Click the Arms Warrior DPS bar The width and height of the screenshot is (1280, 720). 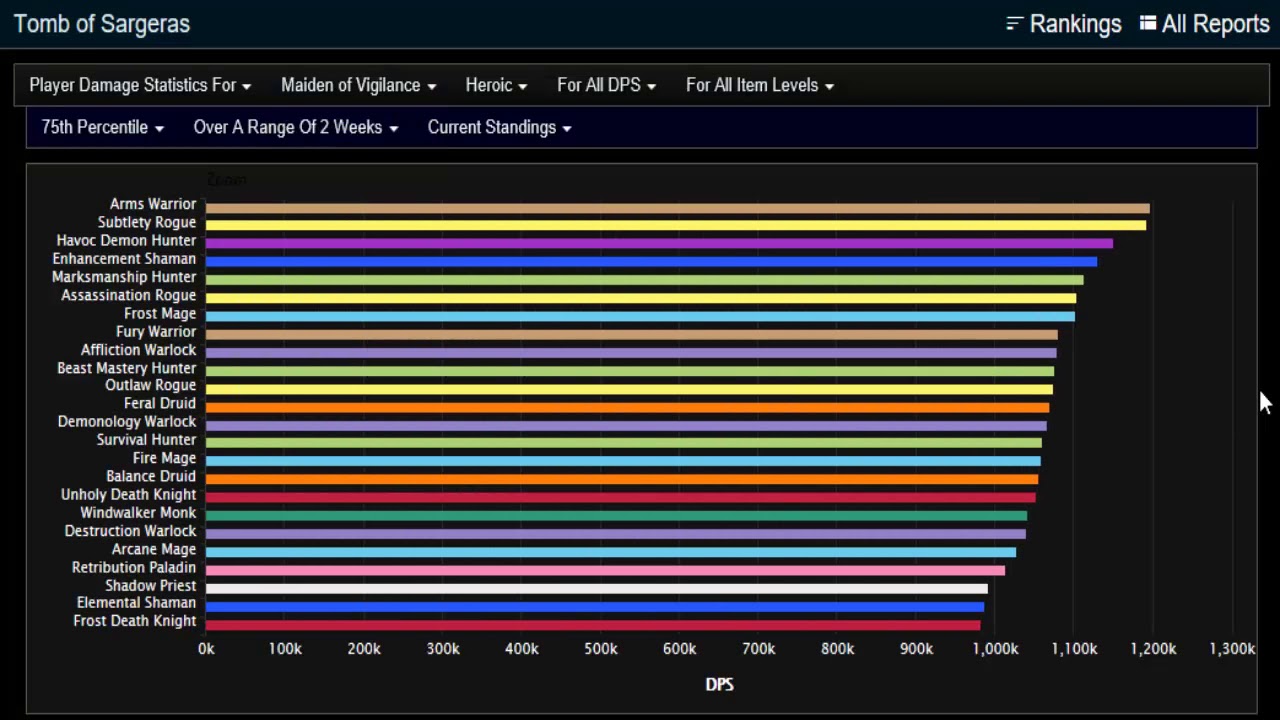678,208
